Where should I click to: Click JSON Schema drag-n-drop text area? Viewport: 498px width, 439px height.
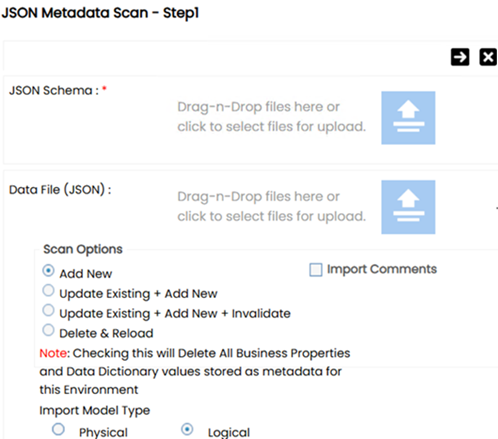(271, 117)
